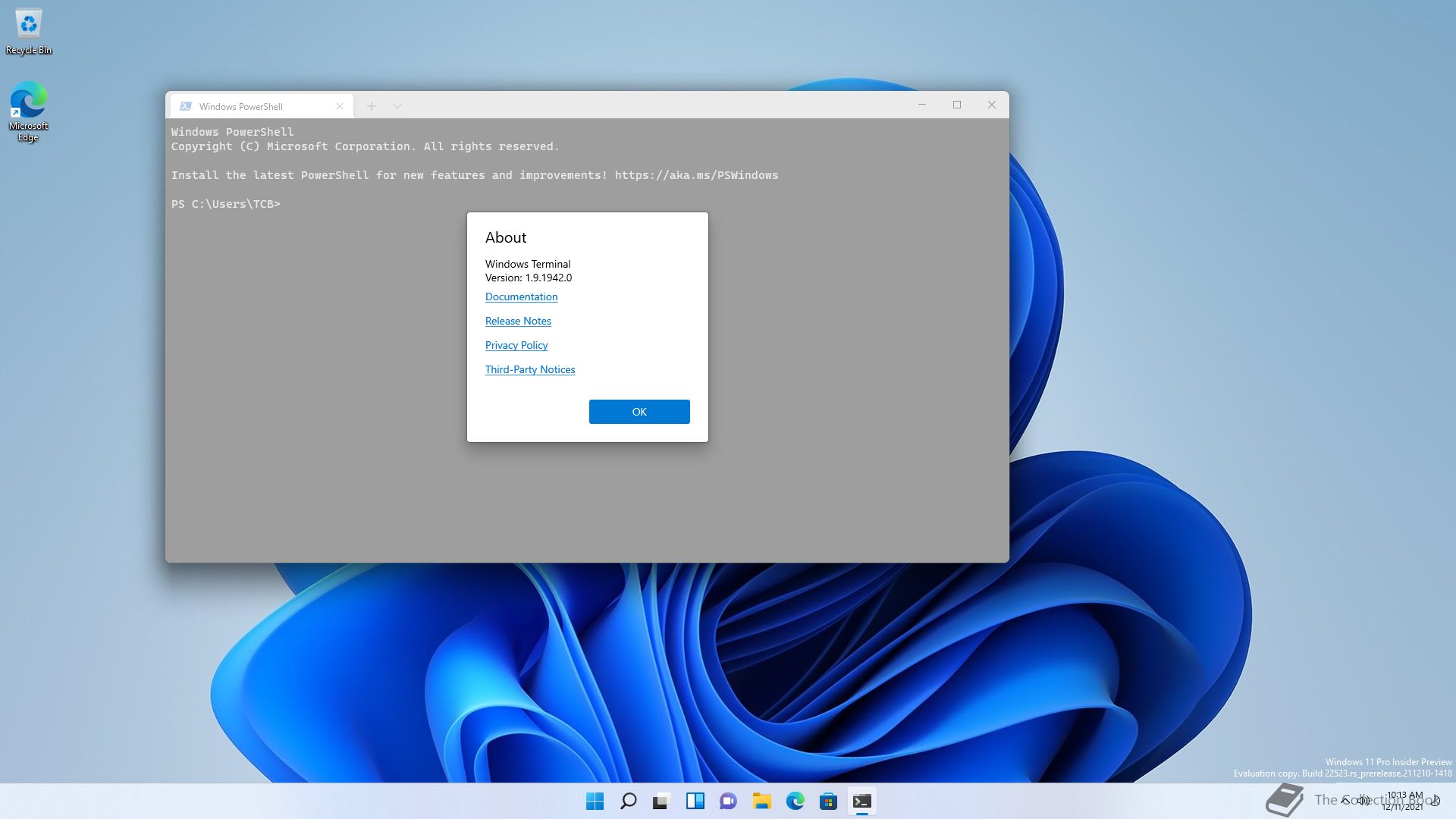Expand the new tab profile dropdown chevron
This screenshot has height=819, width=1456.
coord(397,106)
